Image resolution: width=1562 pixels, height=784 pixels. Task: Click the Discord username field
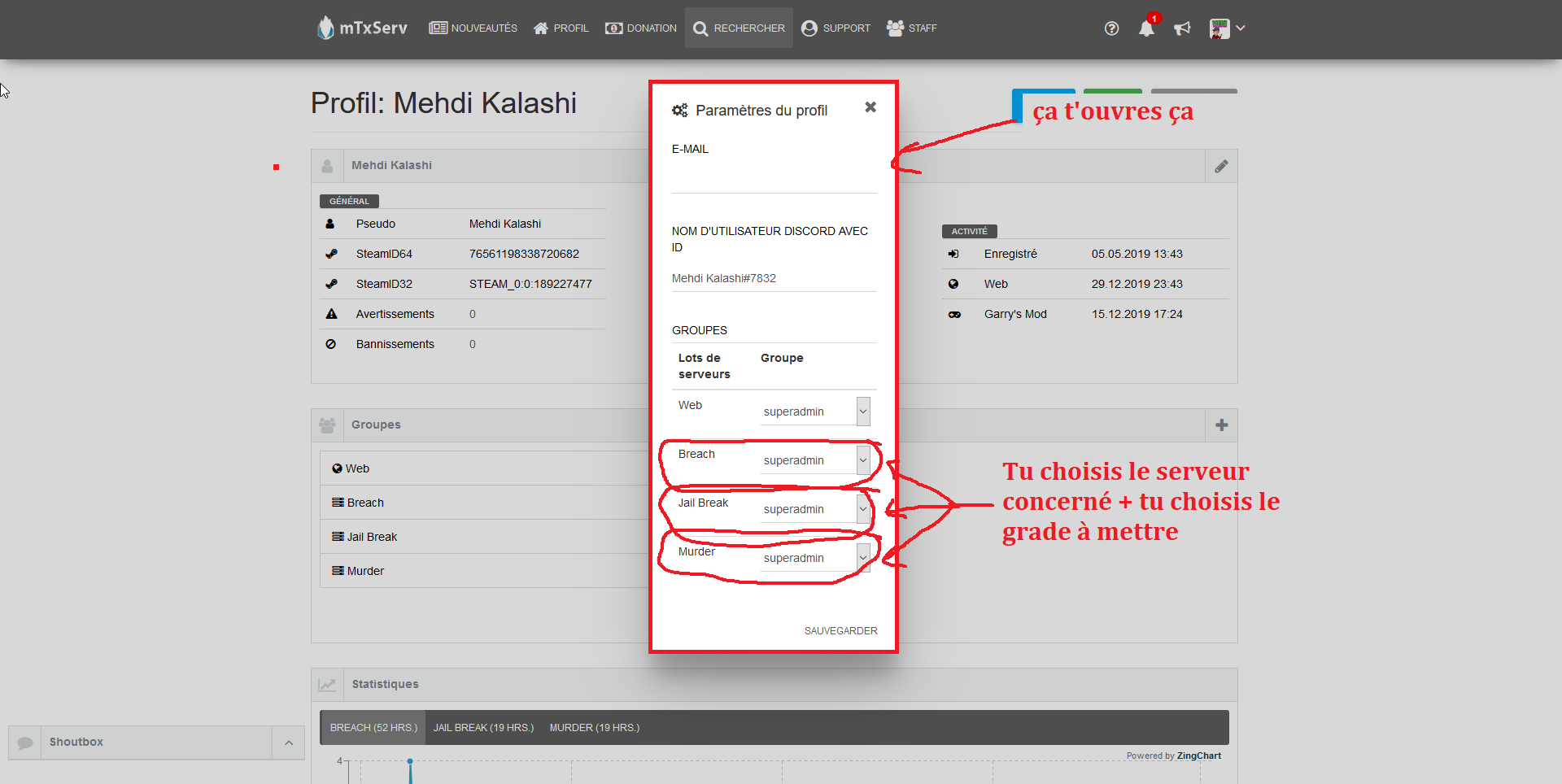click(x=774, y=278)
